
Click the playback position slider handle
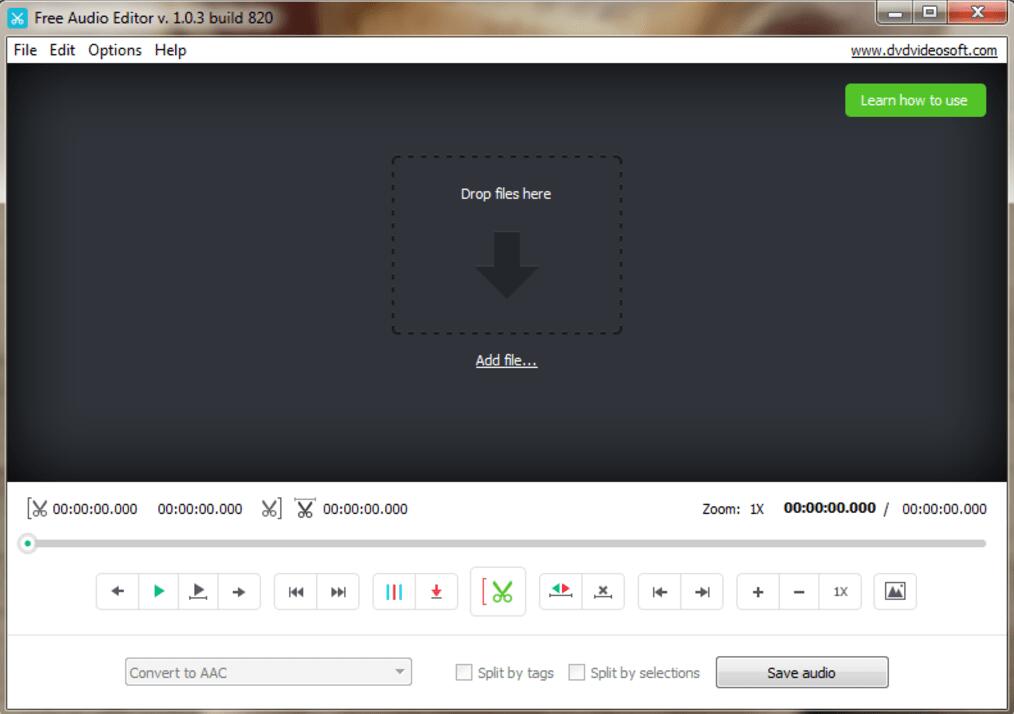[x=28, y=544]
